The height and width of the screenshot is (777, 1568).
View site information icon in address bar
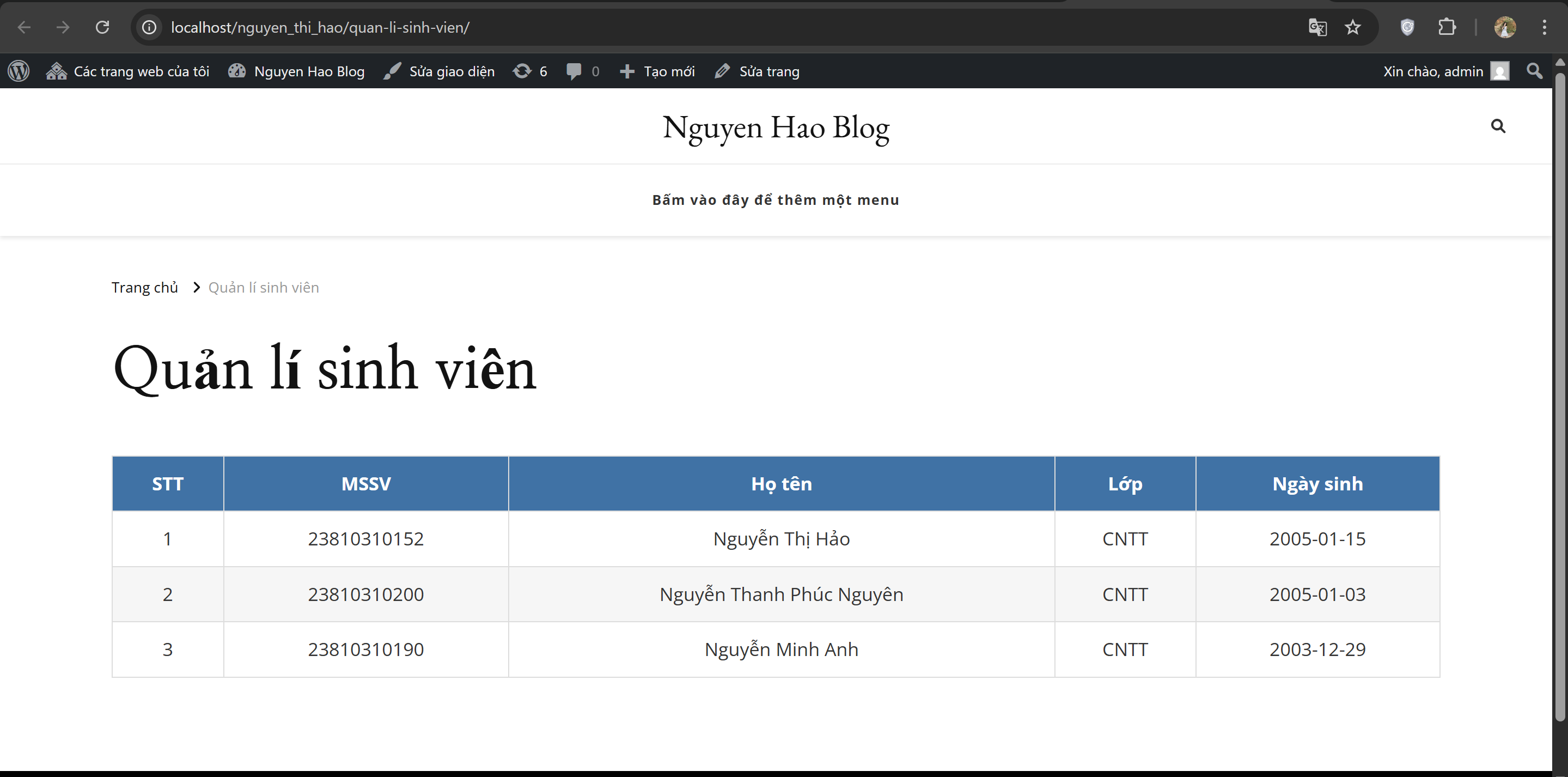[149, 27]
